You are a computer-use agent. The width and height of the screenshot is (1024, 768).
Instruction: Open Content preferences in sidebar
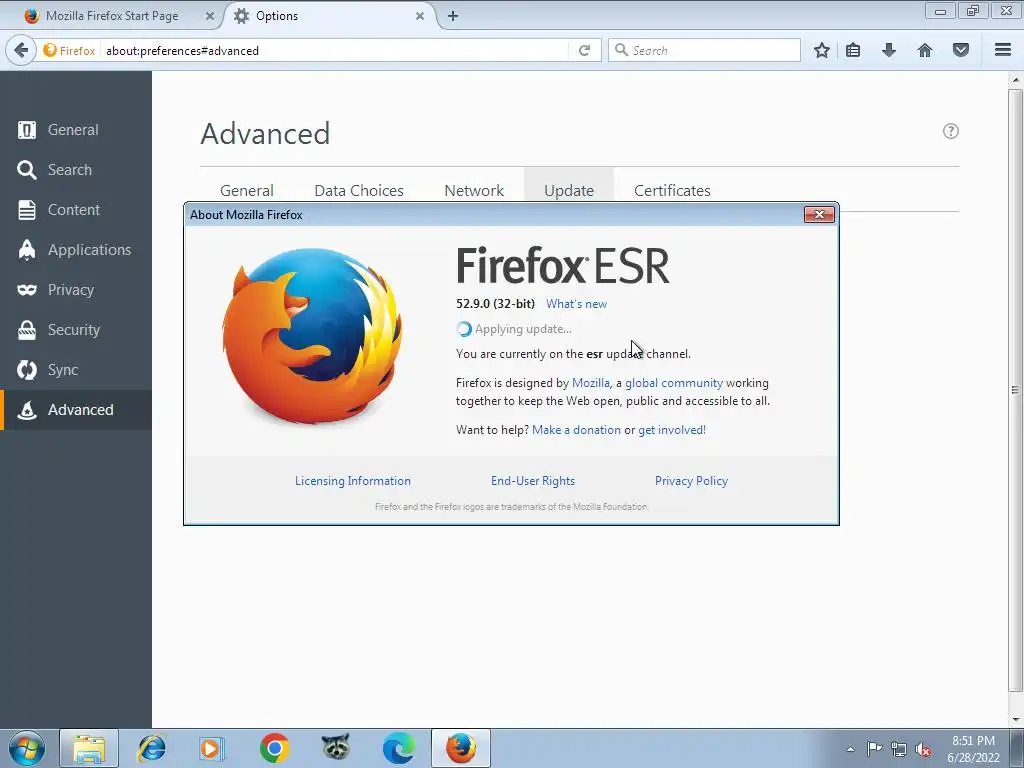[x=76, y=210]
